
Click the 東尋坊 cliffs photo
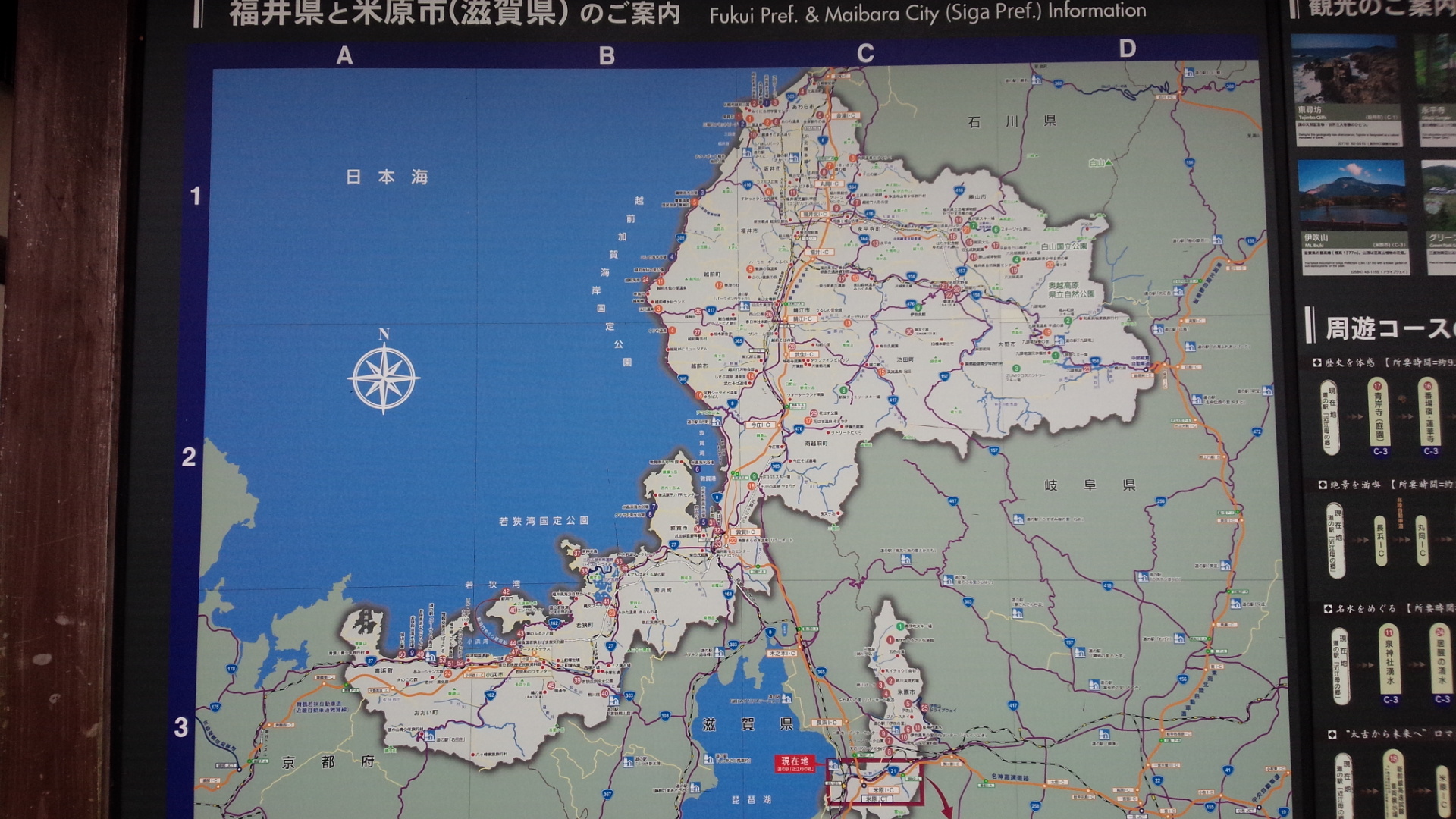(1345, 70)
